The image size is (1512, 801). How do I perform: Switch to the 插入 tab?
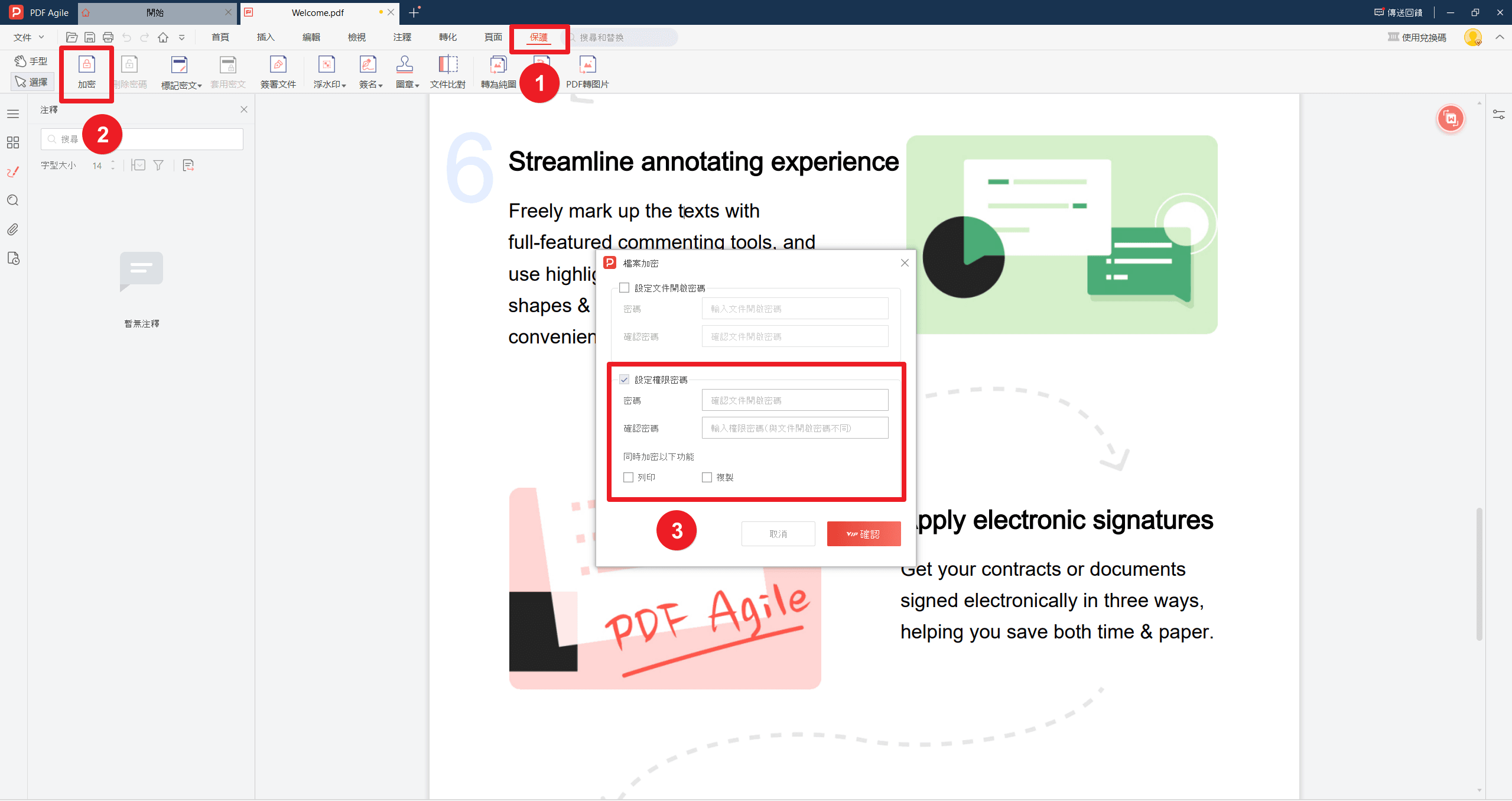click(x=266, y=37)
